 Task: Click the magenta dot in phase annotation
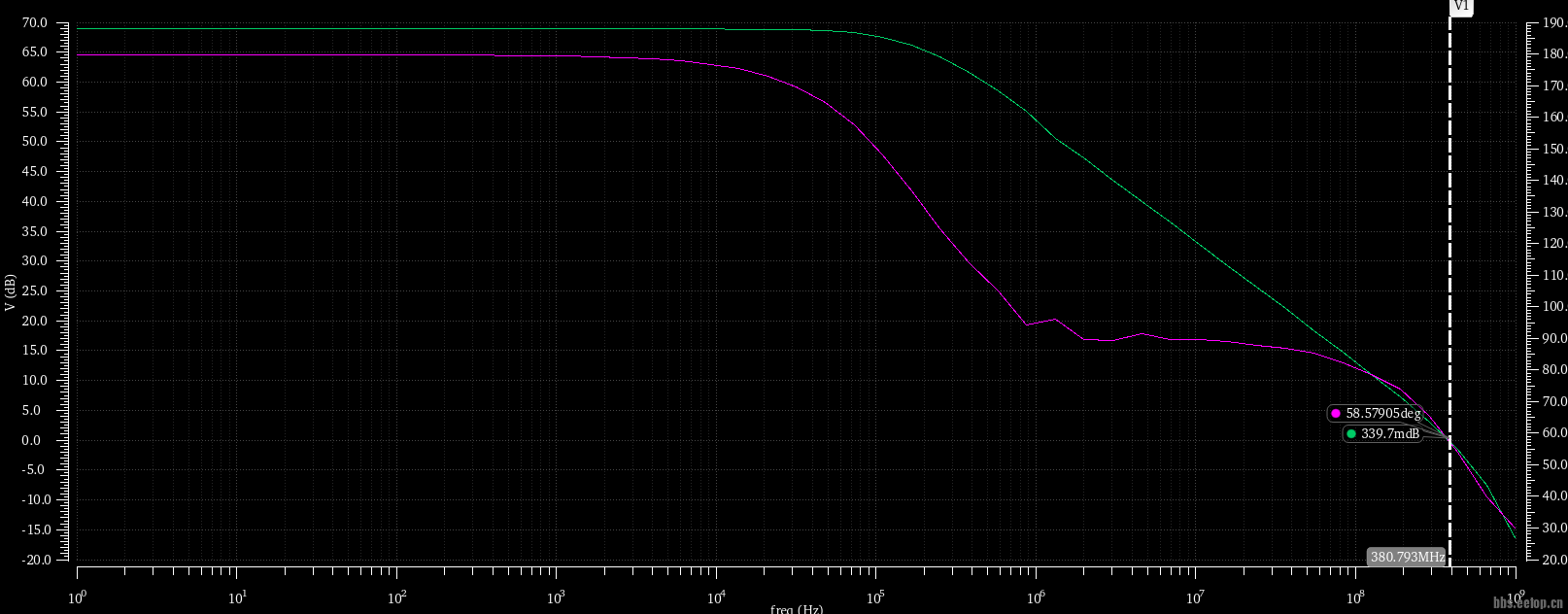point(1336,414)
